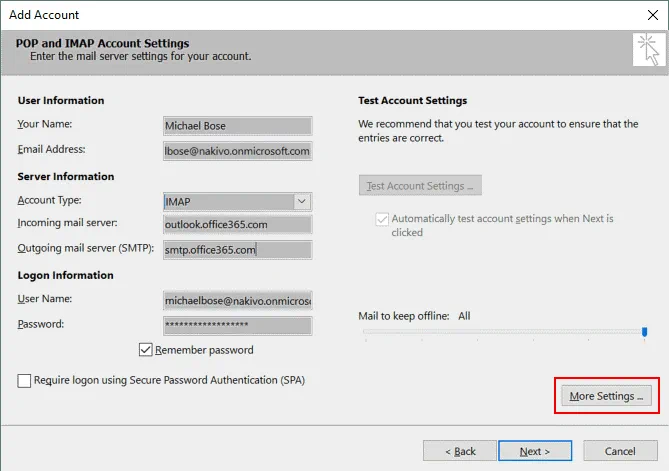Click the User Name text box
Viewport: 669px width, 471px height.
pyautogui.click(x=237, y=300)
